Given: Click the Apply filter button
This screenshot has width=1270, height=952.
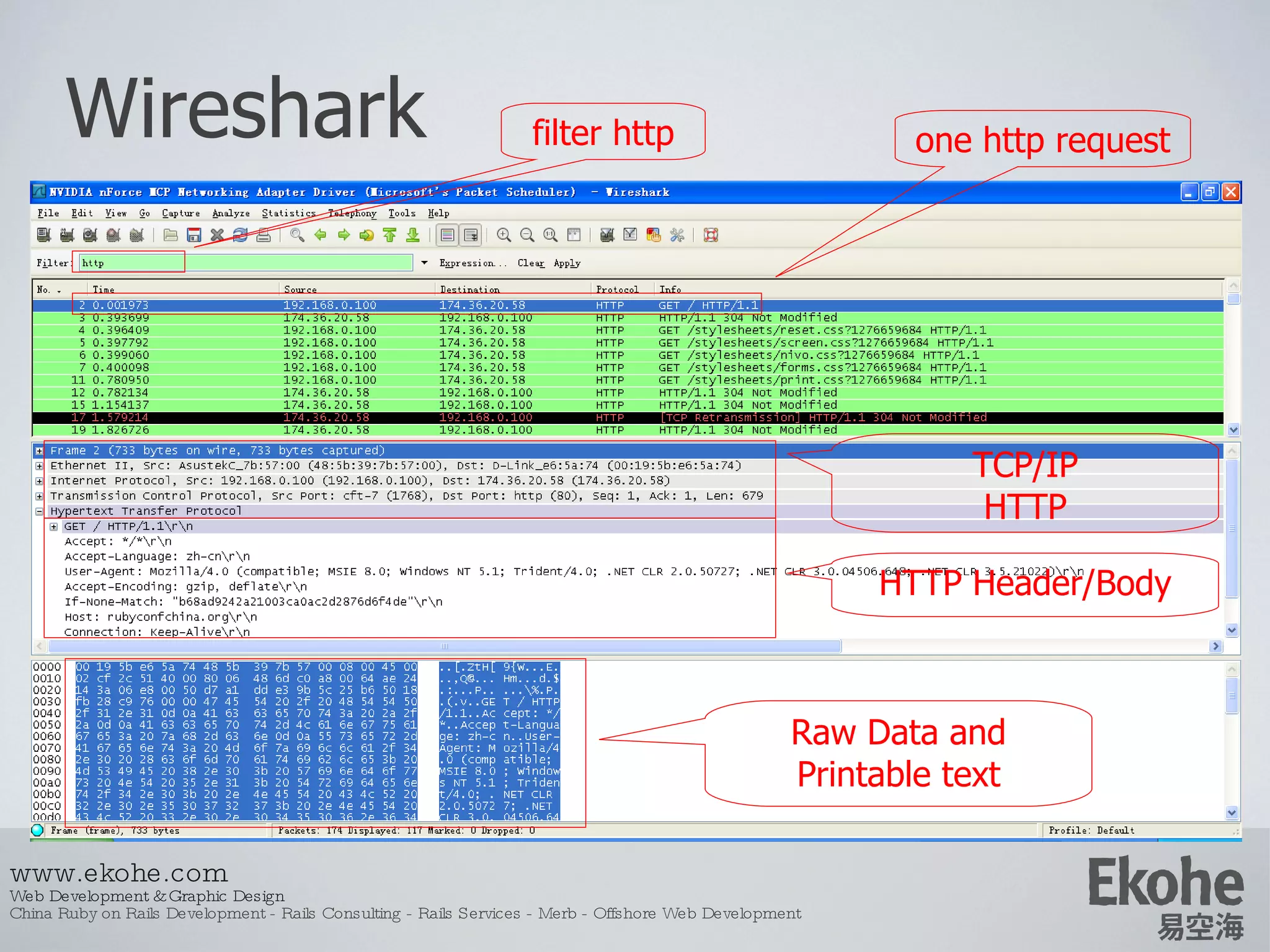Looking at the screenshot, I should [x=567, y=263].
